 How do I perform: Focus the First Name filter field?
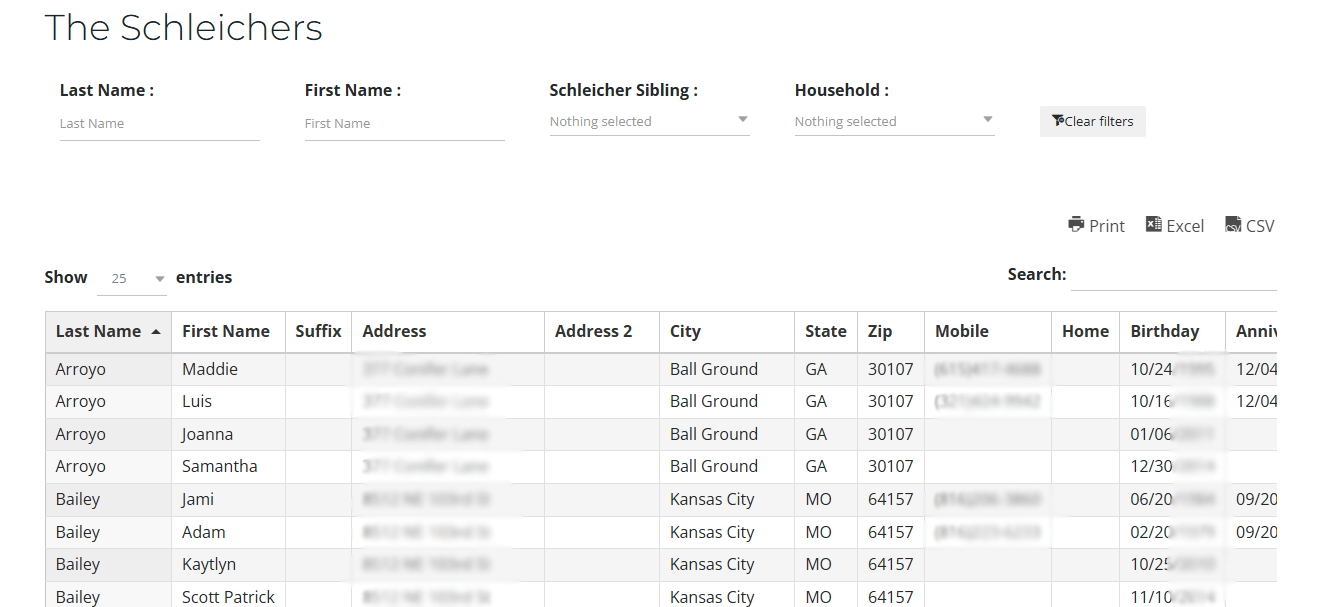point(404,124)
